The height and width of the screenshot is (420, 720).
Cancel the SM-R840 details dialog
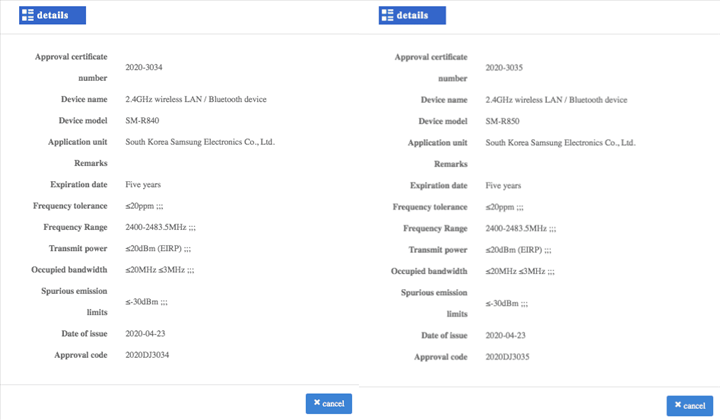pos(329,403)
